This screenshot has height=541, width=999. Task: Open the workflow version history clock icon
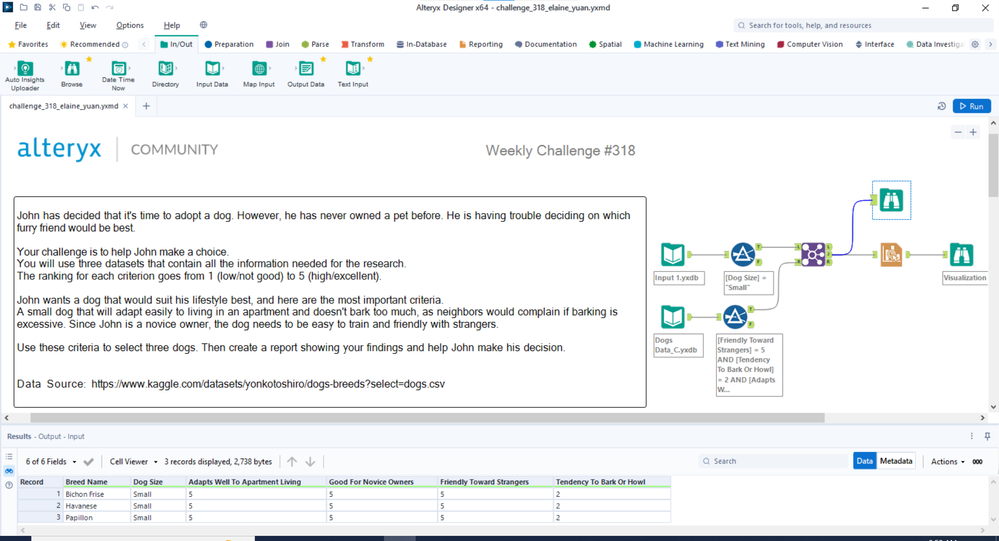point(941,106)
